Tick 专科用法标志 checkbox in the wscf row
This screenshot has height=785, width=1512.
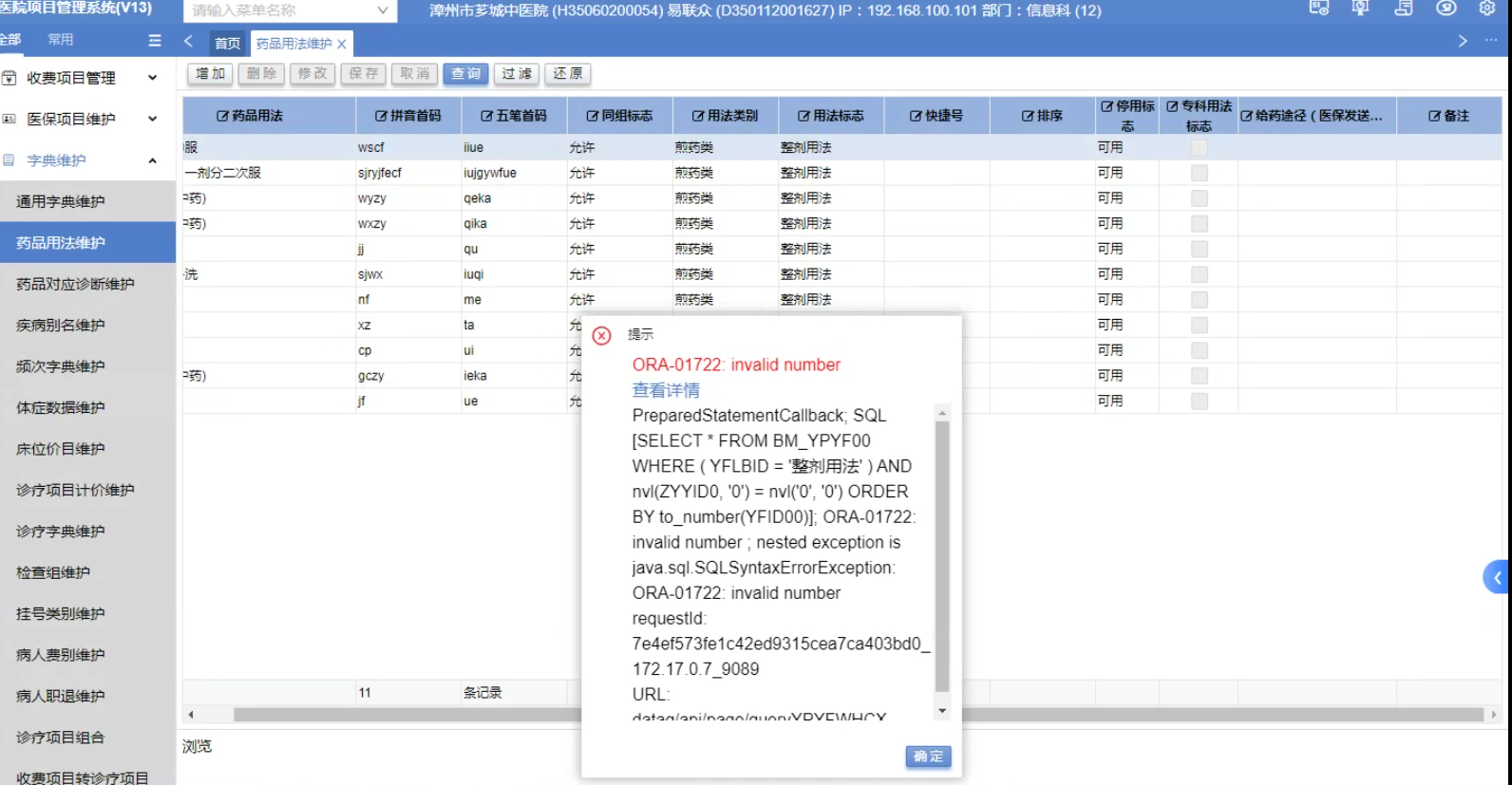(x=1200, y=148)
